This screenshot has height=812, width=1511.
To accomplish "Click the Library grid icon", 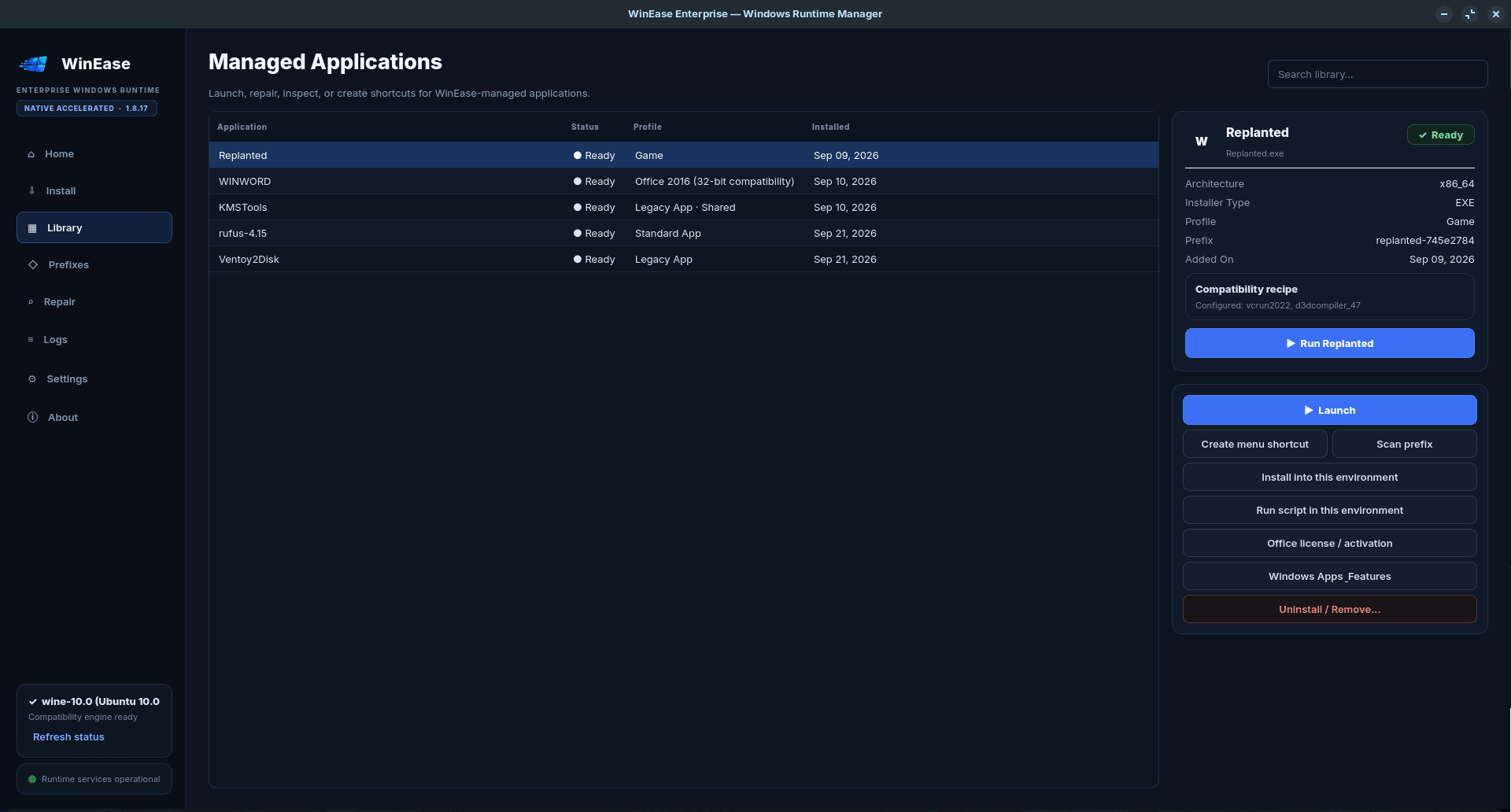I will [32, 228].
